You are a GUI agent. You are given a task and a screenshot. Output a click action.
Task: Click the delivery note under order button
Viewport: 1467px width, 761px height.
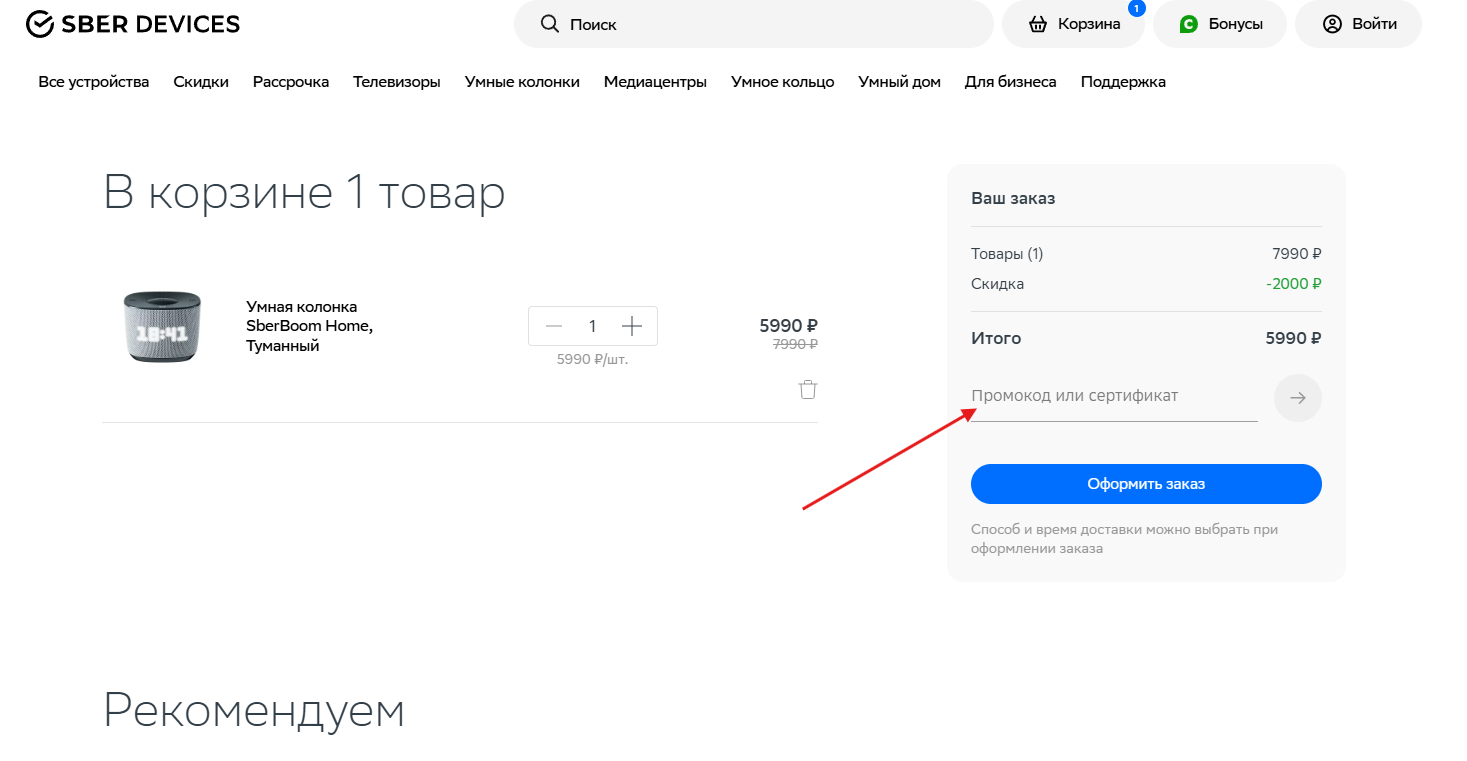pos(1125,539)
